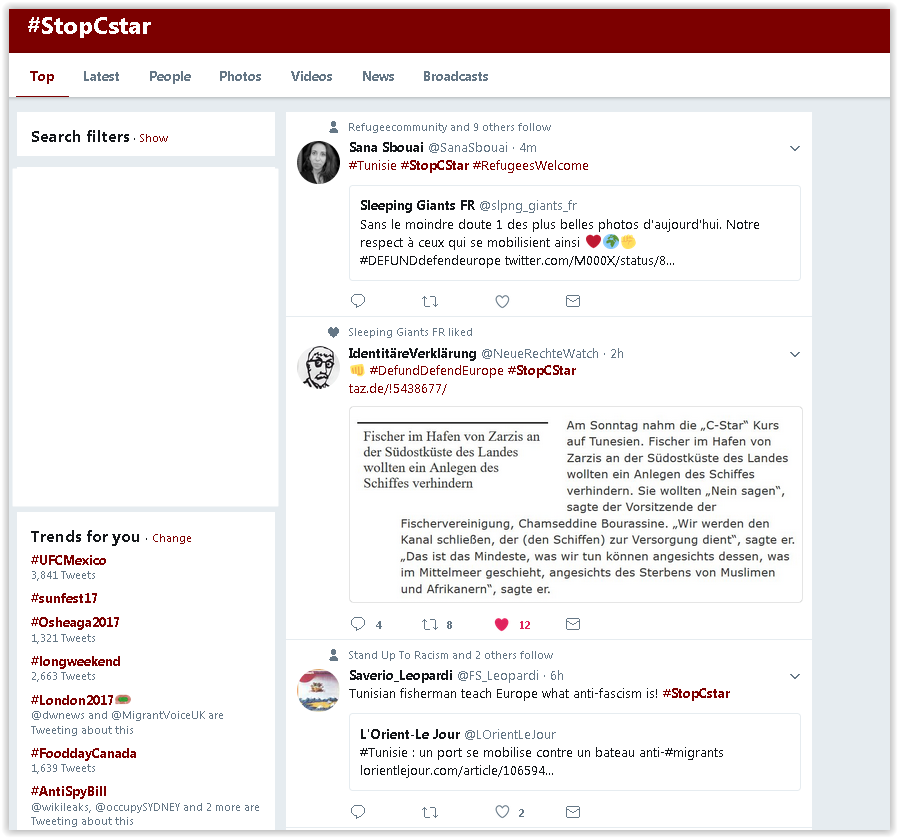Click the 4m timestamp on Sana's tweet
Viewport: 898px width, 838px height.
(x=528, y=148)
